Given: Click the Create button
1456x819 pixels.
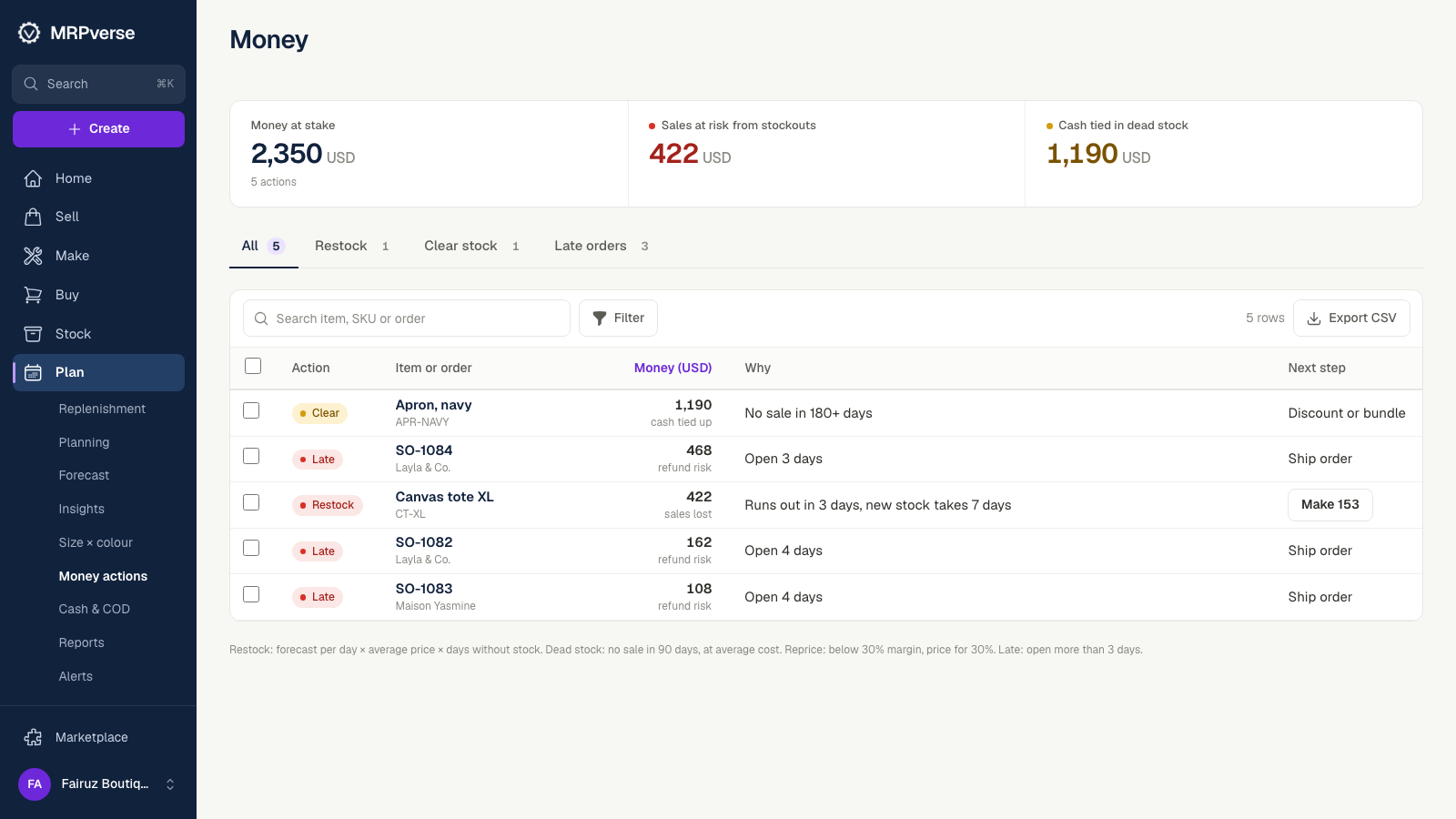Looking at the screenshot, I should click(x=98, y=129).
